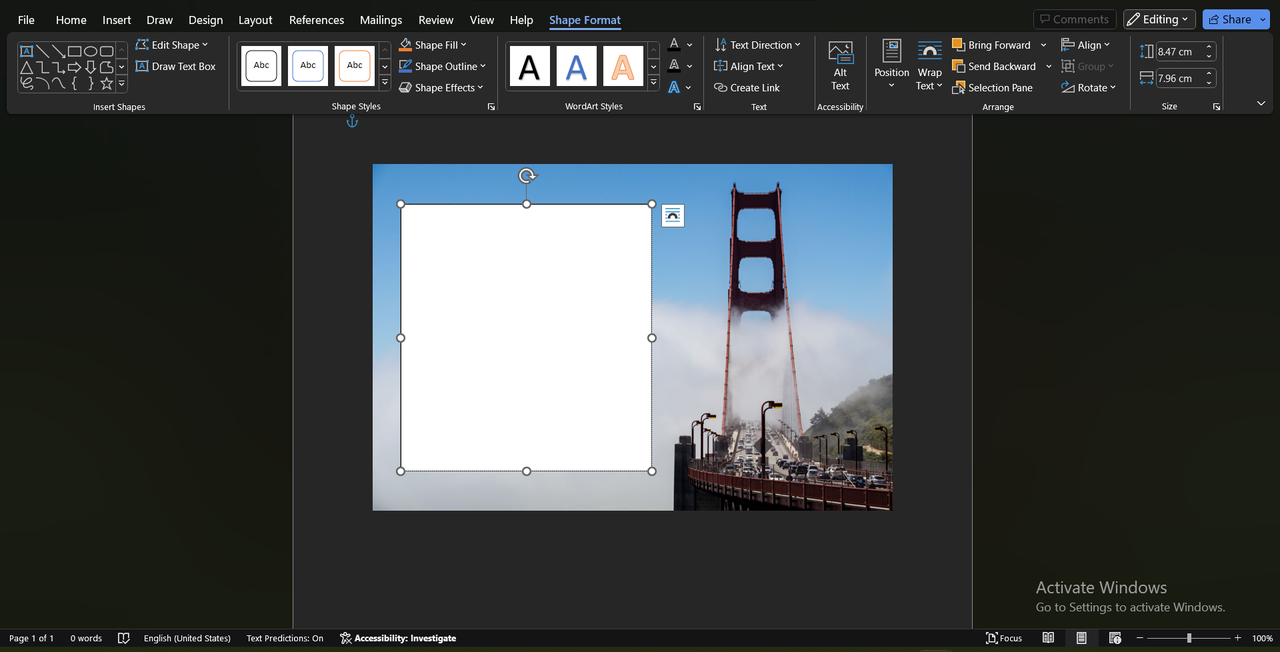
Task: Open the Wrap Text menu
Action: [x=930, y=65]
